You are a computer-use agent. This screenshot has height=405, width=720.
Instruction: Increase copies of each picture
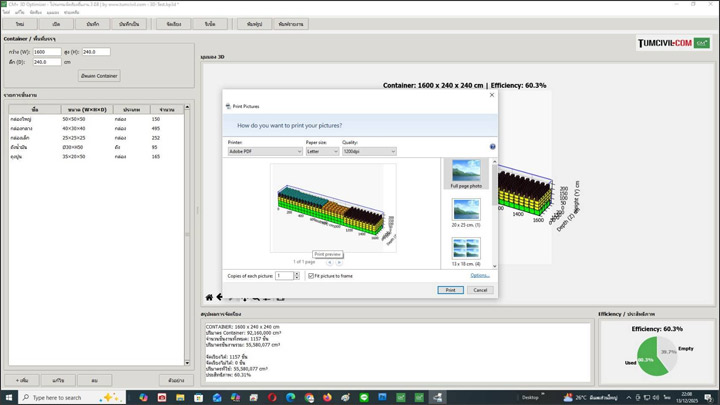pos(297,273)
